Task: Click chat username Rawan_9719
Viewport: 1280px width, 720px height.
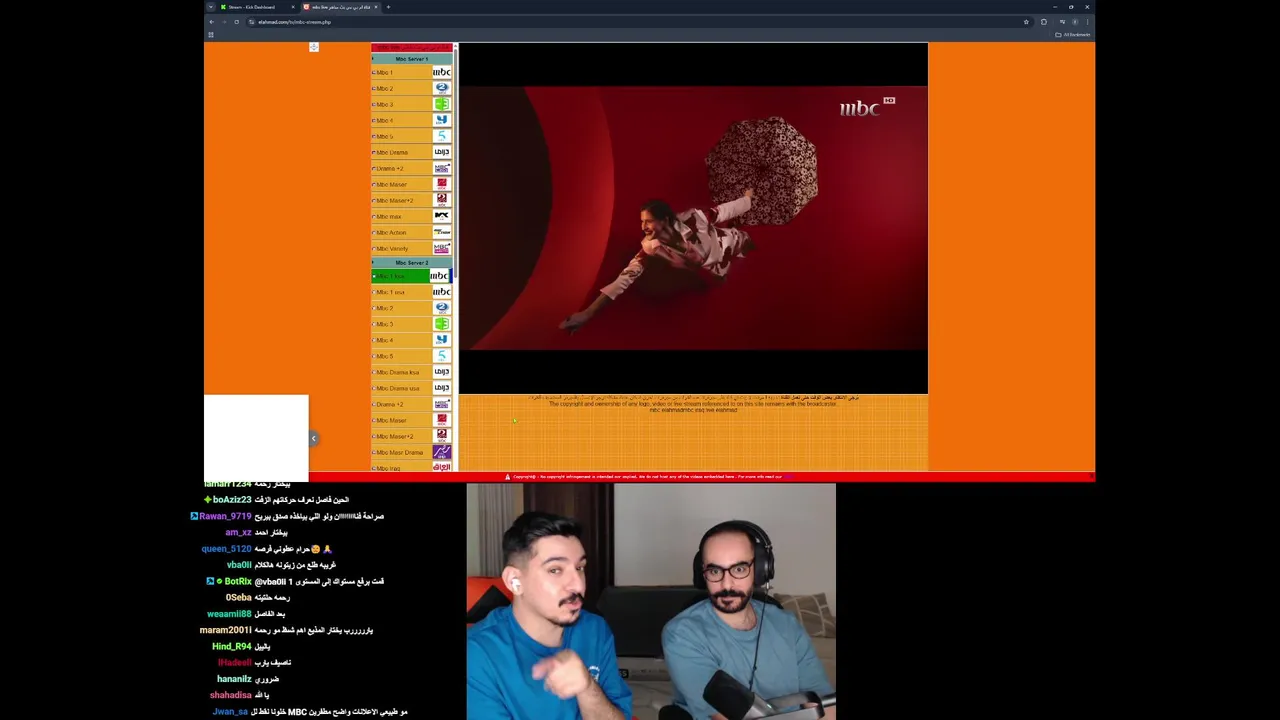Action: (225, 516)
